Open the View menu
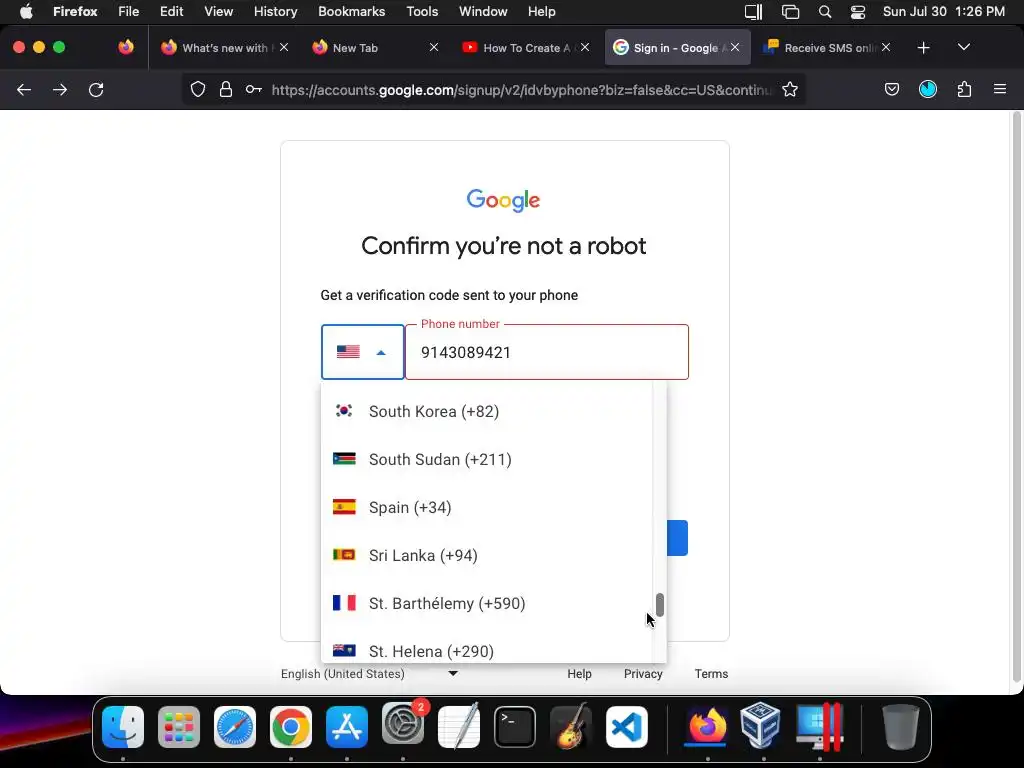This screenshot has width=1024, height=768. click(x=218, y=12)
